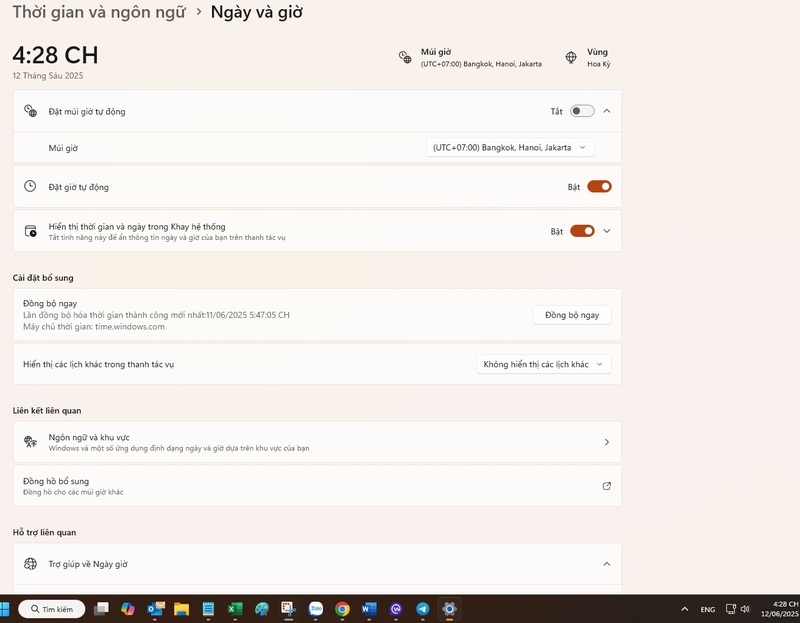Toggle Hiển thị thời gian trong Khay hệ thống
The image size is (800, 623).
pyautogui.click(x=582, y=231)
